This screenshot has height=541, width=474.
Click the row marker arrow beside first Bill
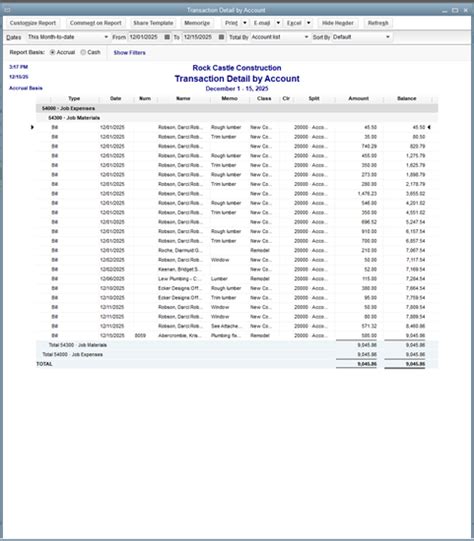click(32, 127)
